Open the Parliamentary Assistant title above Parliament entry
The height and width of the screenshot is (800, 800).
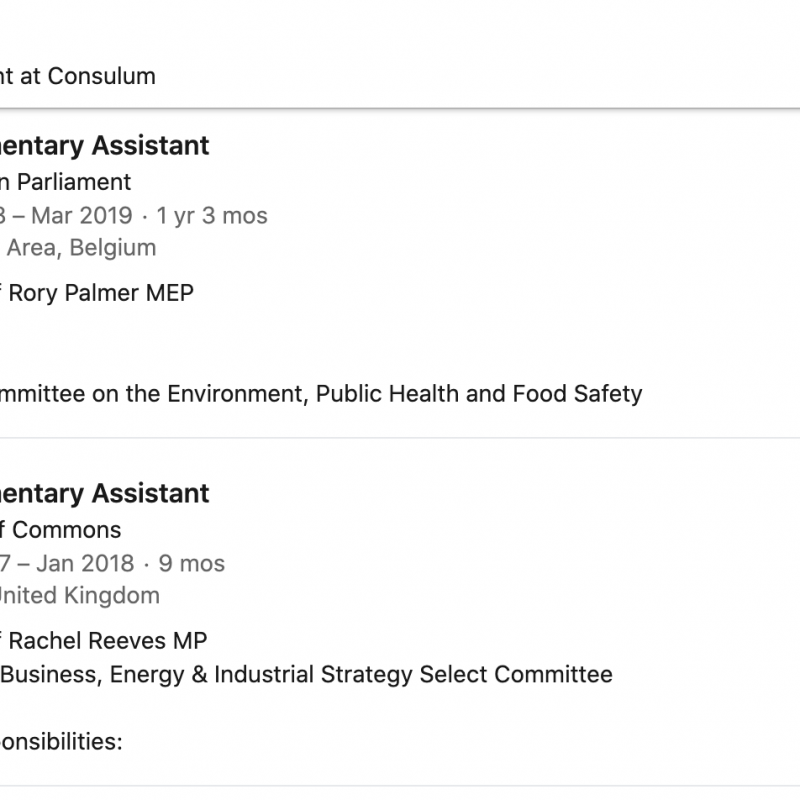104,146
